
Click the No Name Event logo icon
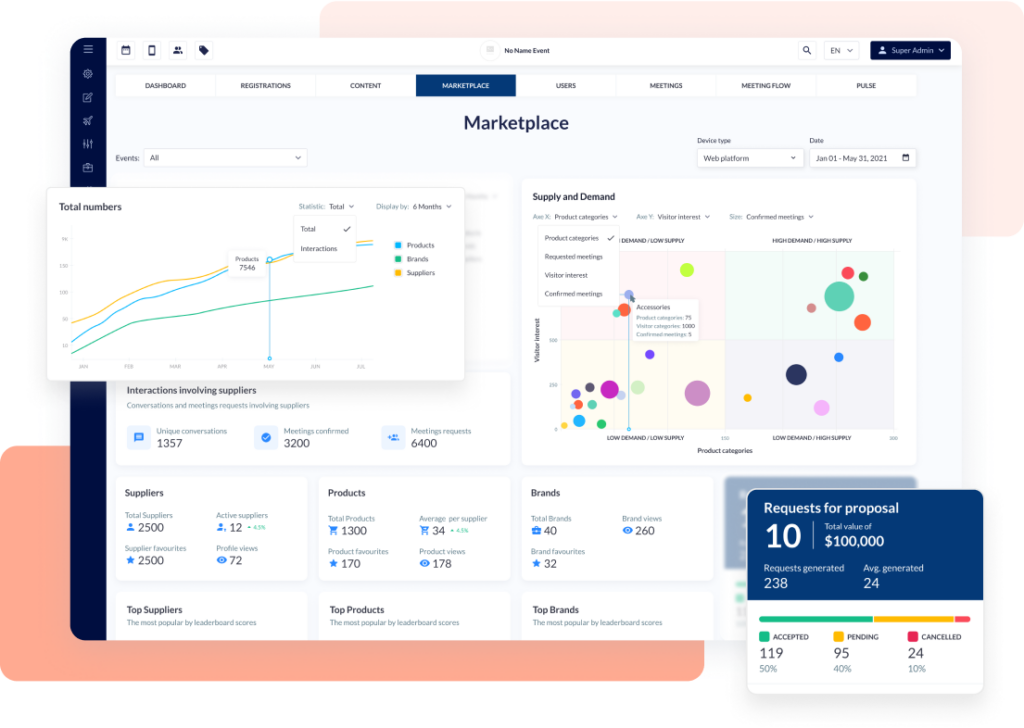[490, 50]
